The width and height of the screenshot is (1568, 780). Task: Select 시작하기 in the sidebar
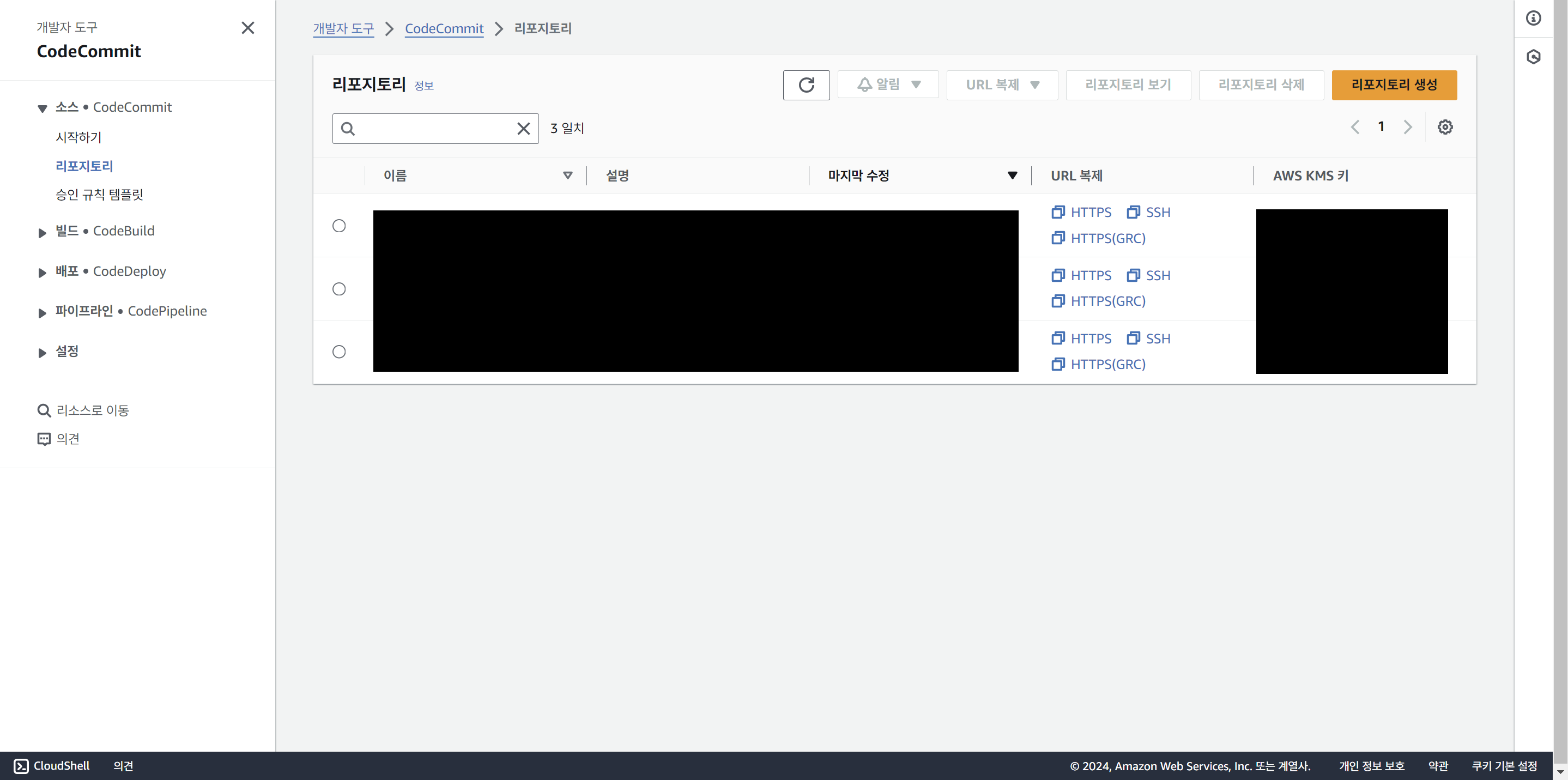(78, 137)
